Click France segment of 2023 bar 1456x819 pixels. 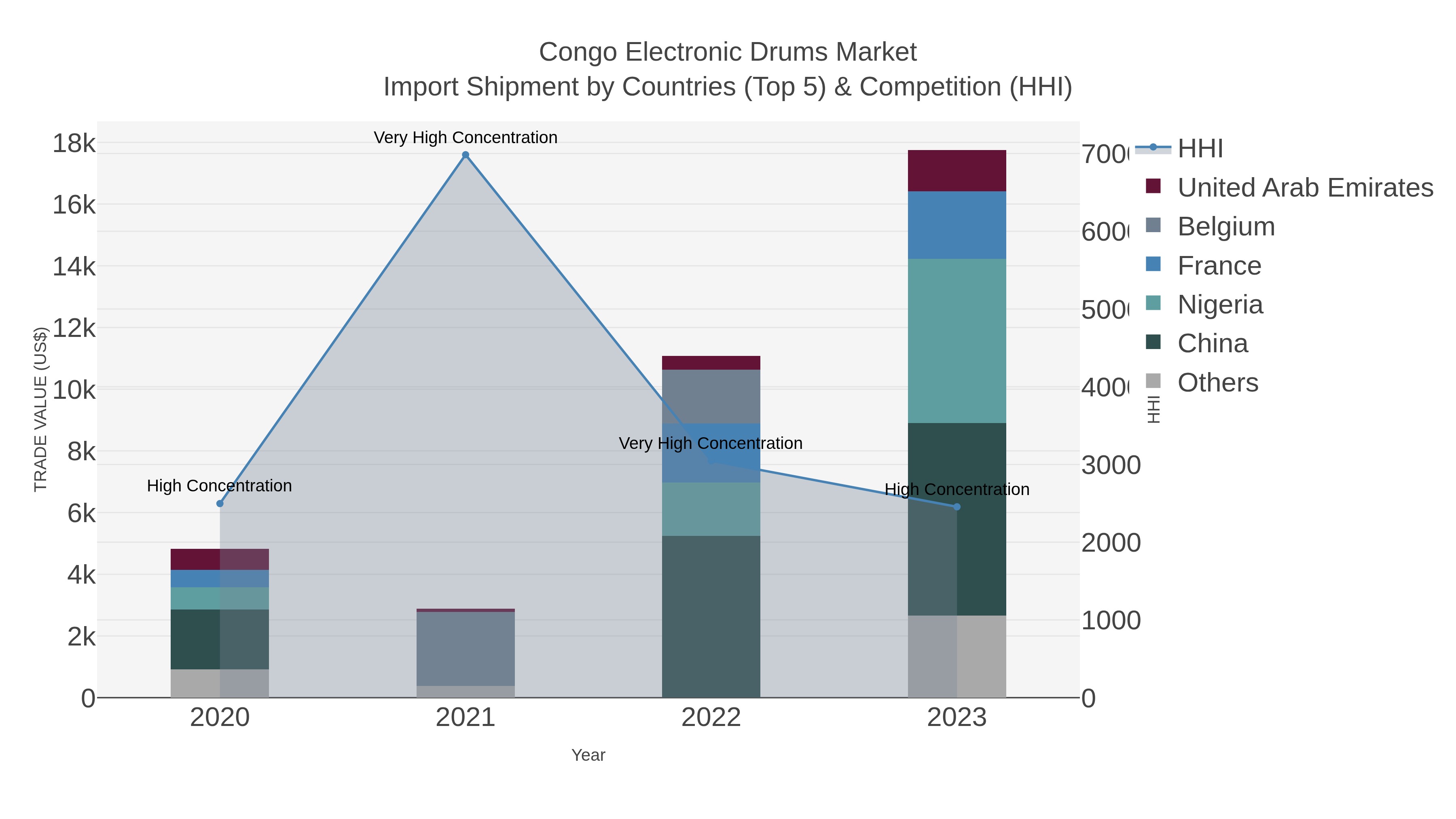tap(957, 225)
